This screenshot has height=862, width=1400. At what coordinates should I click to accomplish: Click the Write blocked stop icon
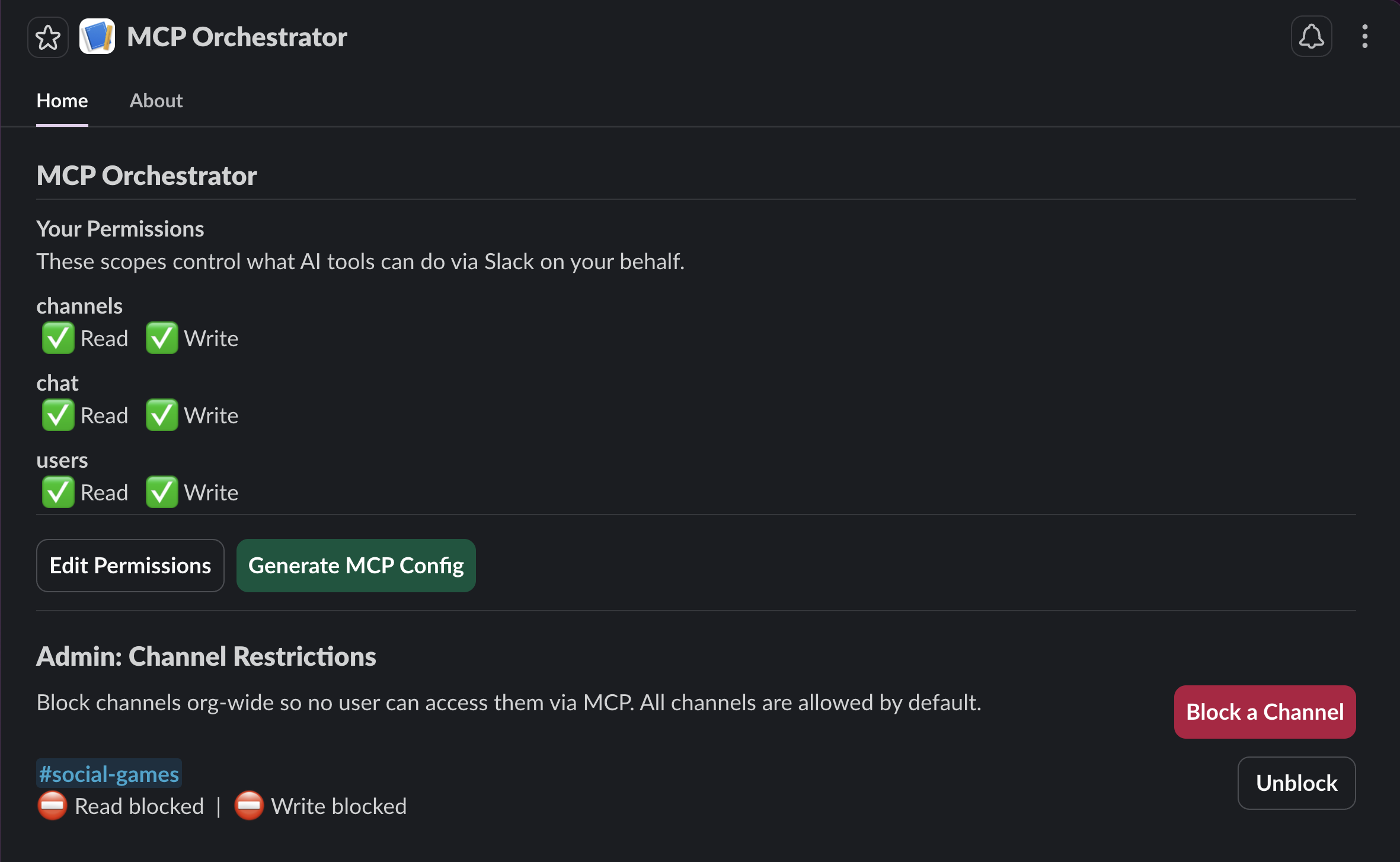coord(250,806)
